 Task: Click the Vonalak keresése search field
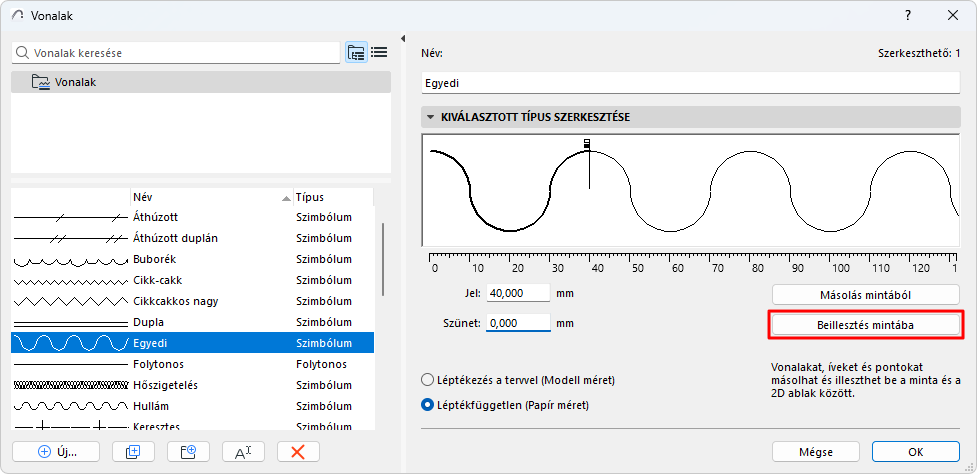[x=176, y=53]
